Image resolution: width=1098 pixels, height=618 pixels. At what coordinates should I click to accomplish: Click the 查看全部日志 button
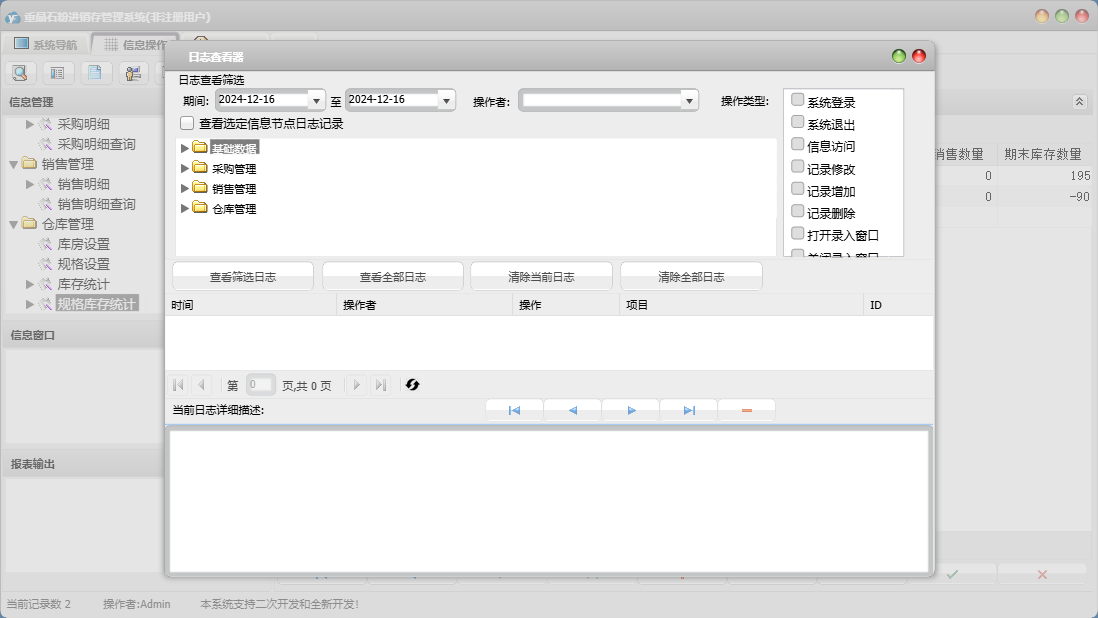[x=393, y=276]
